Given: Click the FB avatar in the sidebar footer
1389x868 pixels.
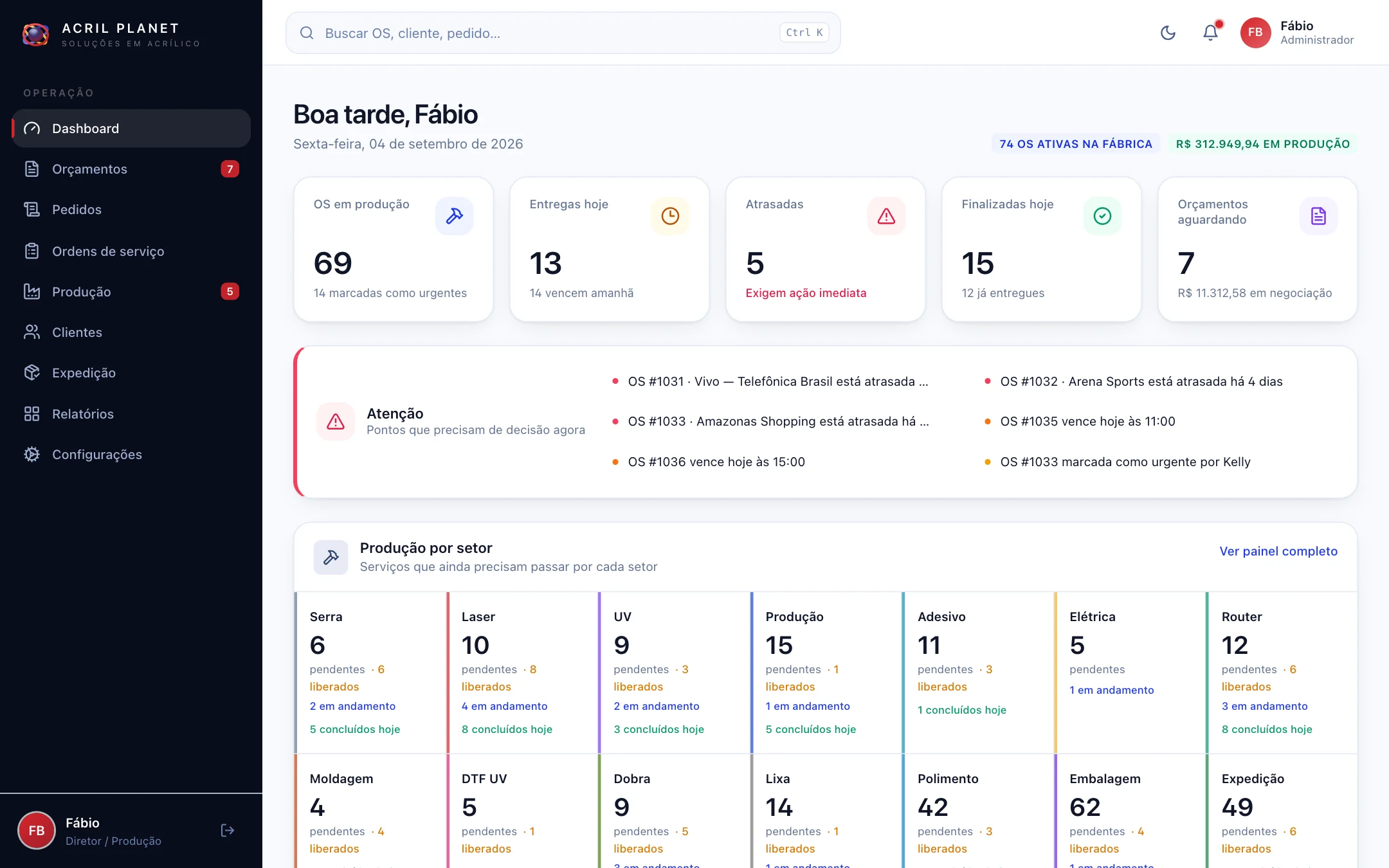Looking at the screenshot, I should [37, 830].
